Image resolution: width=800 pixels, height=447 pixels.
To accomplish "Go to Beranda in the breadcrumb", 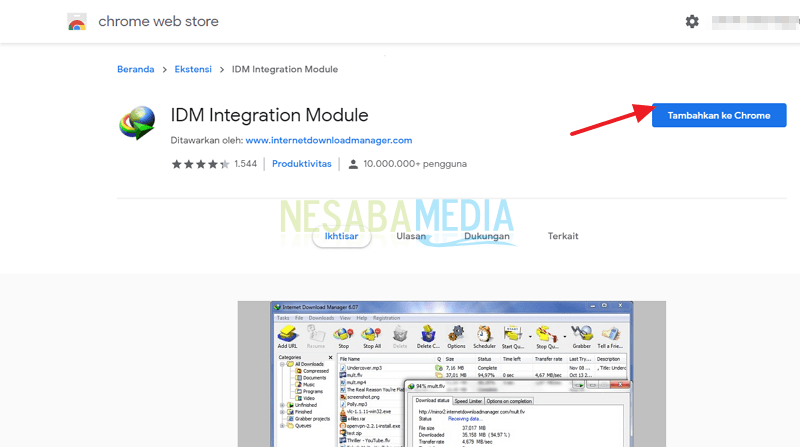I will coord(136,70).
